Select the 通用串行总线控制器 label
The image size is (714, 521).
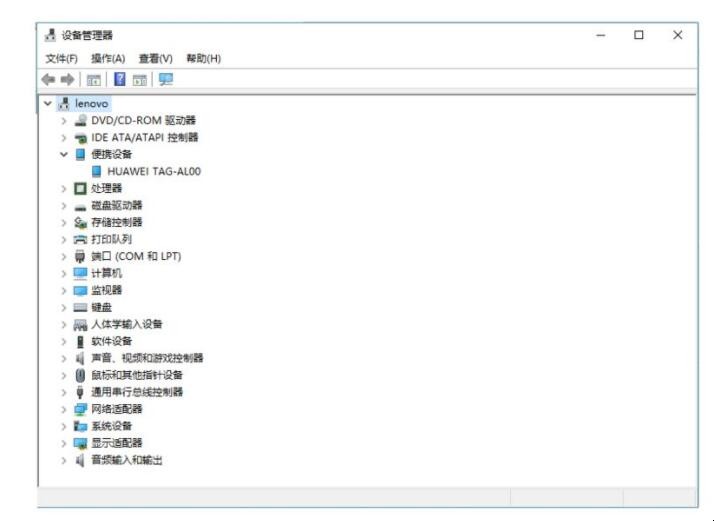point(137,392)
